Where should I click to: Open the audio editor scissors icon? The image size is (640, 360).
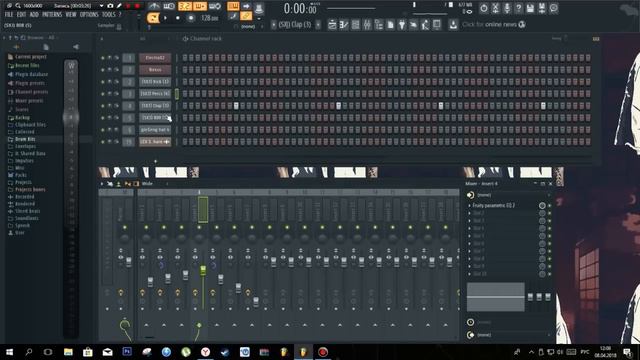coord(495,8)
